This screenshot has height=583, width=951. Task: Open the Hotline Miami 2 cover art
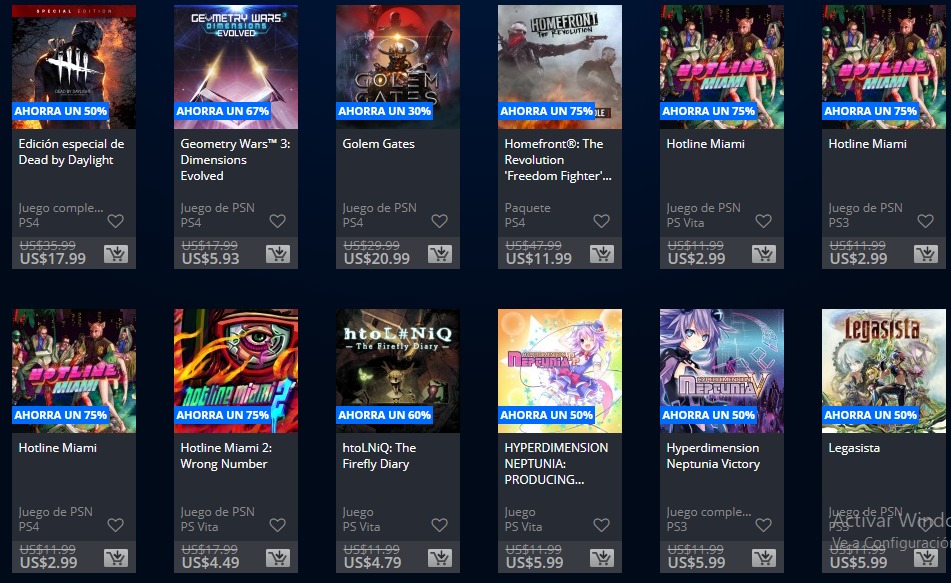[x=236, y=371]
